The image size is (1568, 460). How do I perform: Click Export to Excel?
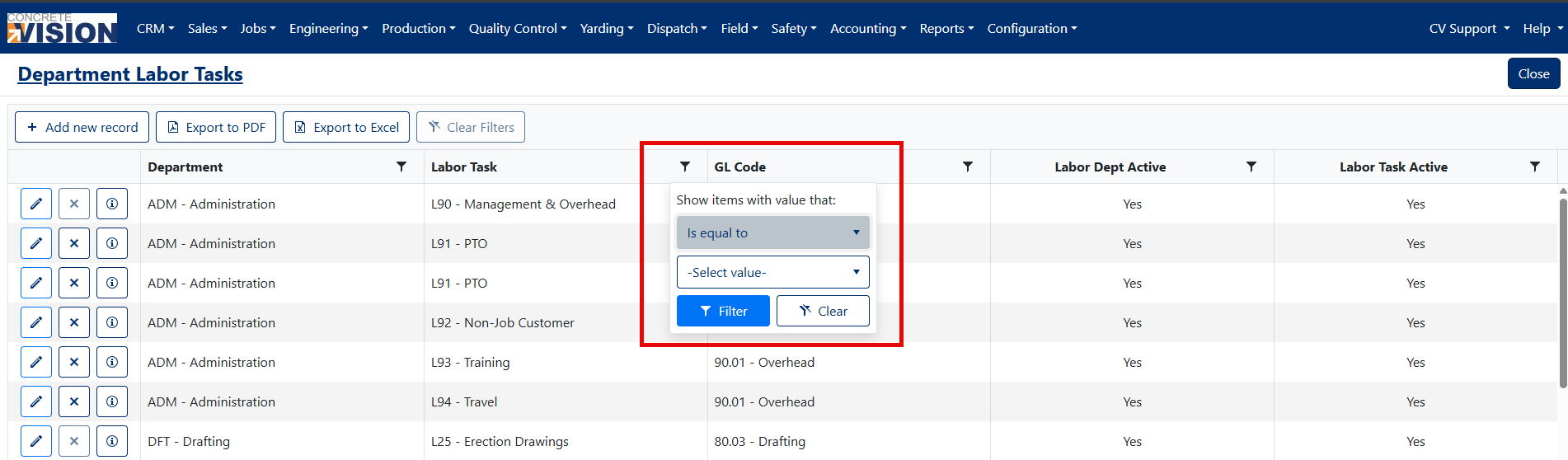[346, 127]
